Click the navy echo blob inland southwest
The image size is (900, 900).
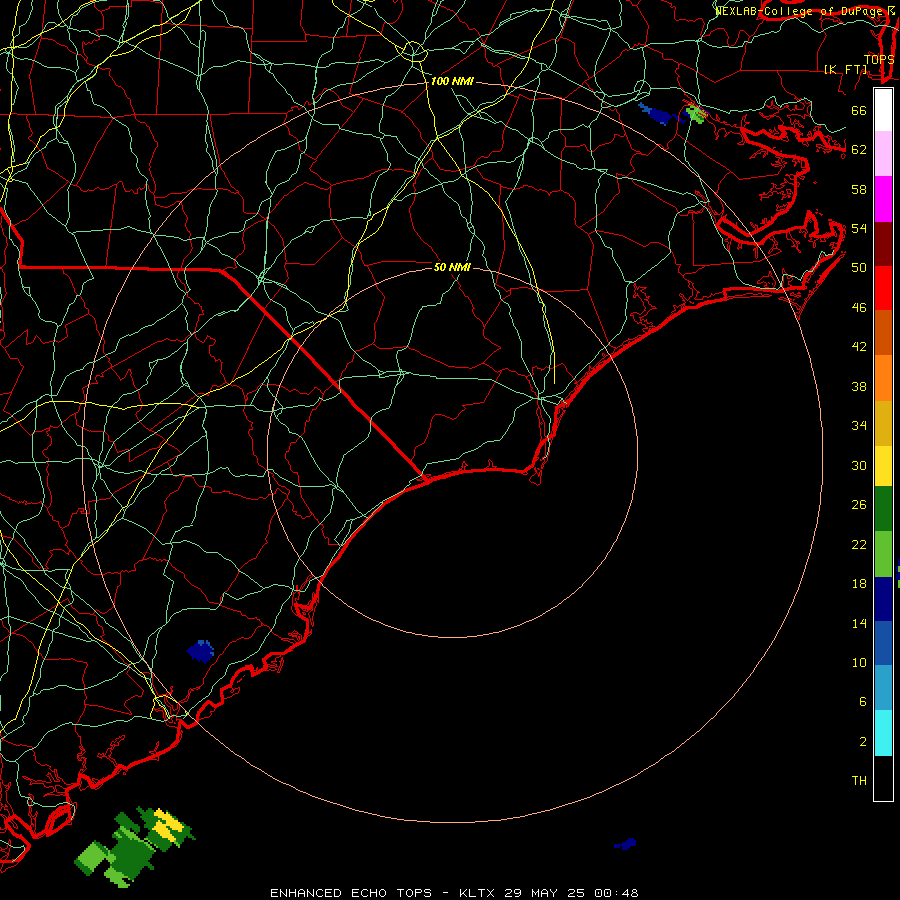coord(200,651)
